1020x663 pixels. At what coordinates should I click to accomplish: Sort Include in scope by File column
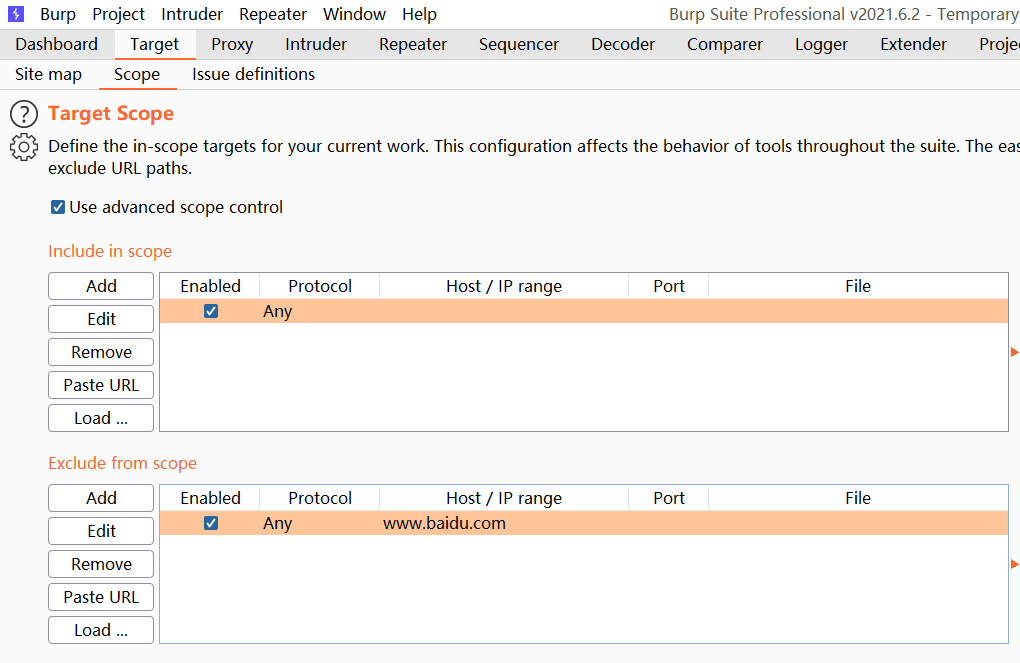pos(858,286)
